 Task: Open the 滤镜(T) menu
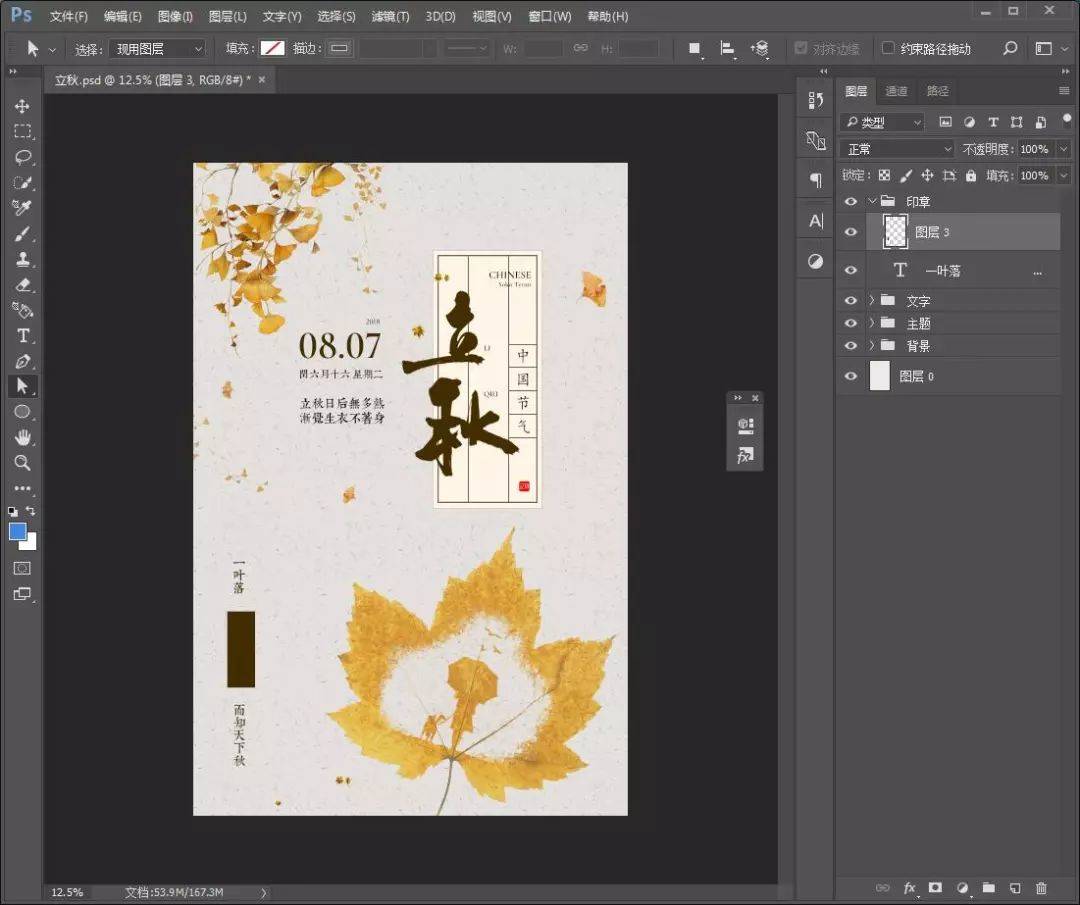[x=391, y=16]
